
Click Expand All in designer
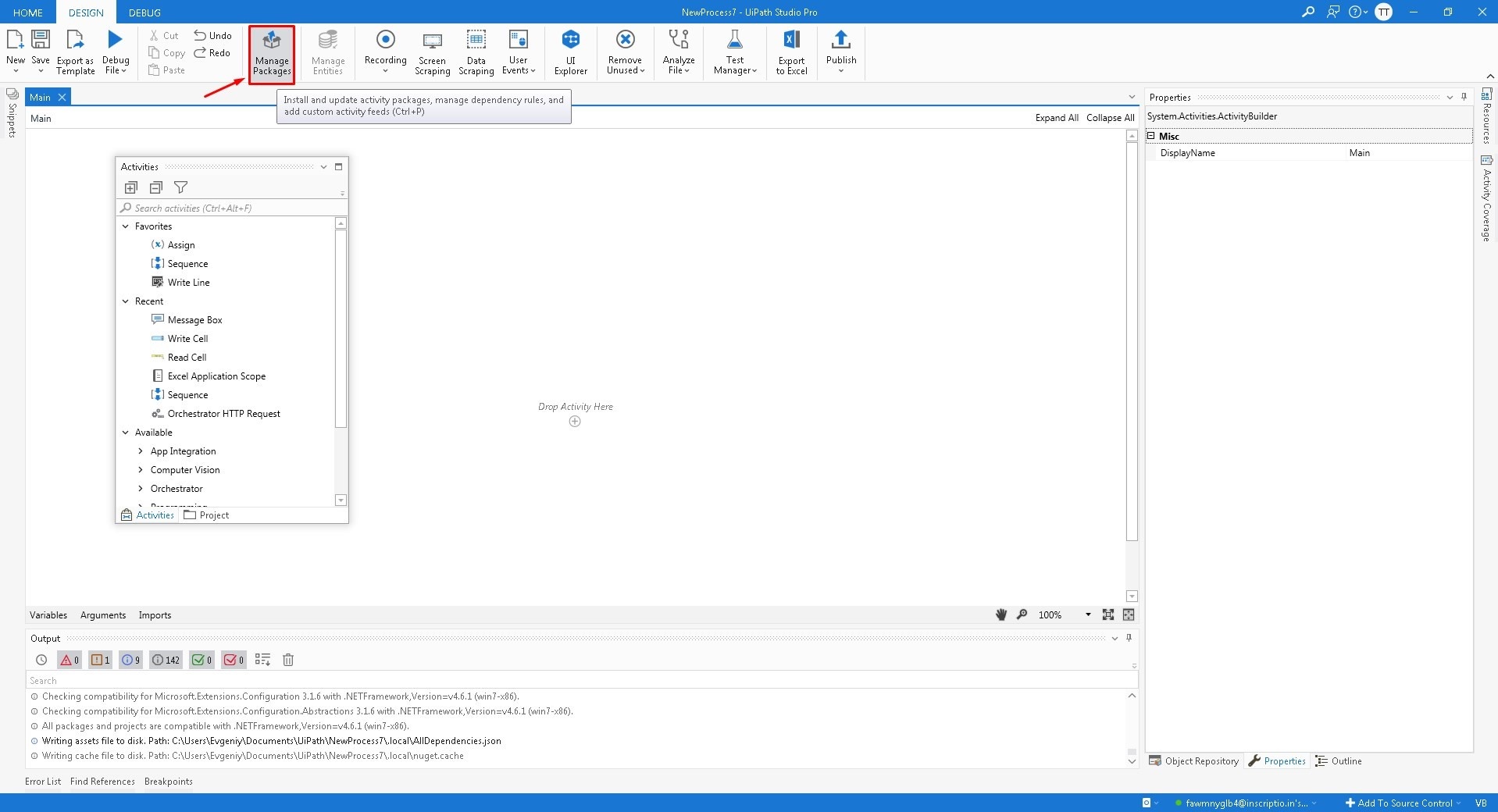[x=1057, y=118]
